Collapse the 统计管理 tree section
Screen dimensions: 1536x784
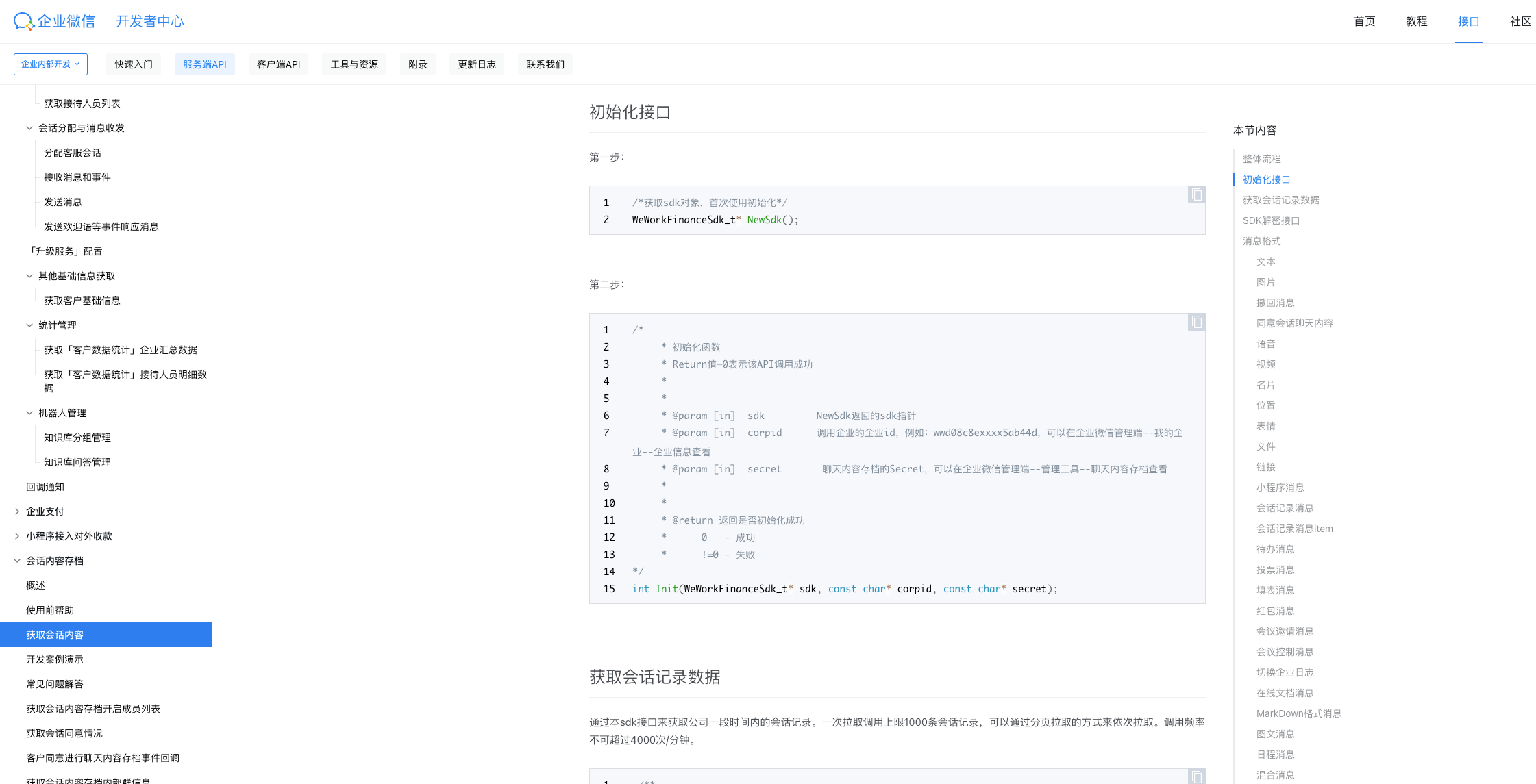pos(29,325)
